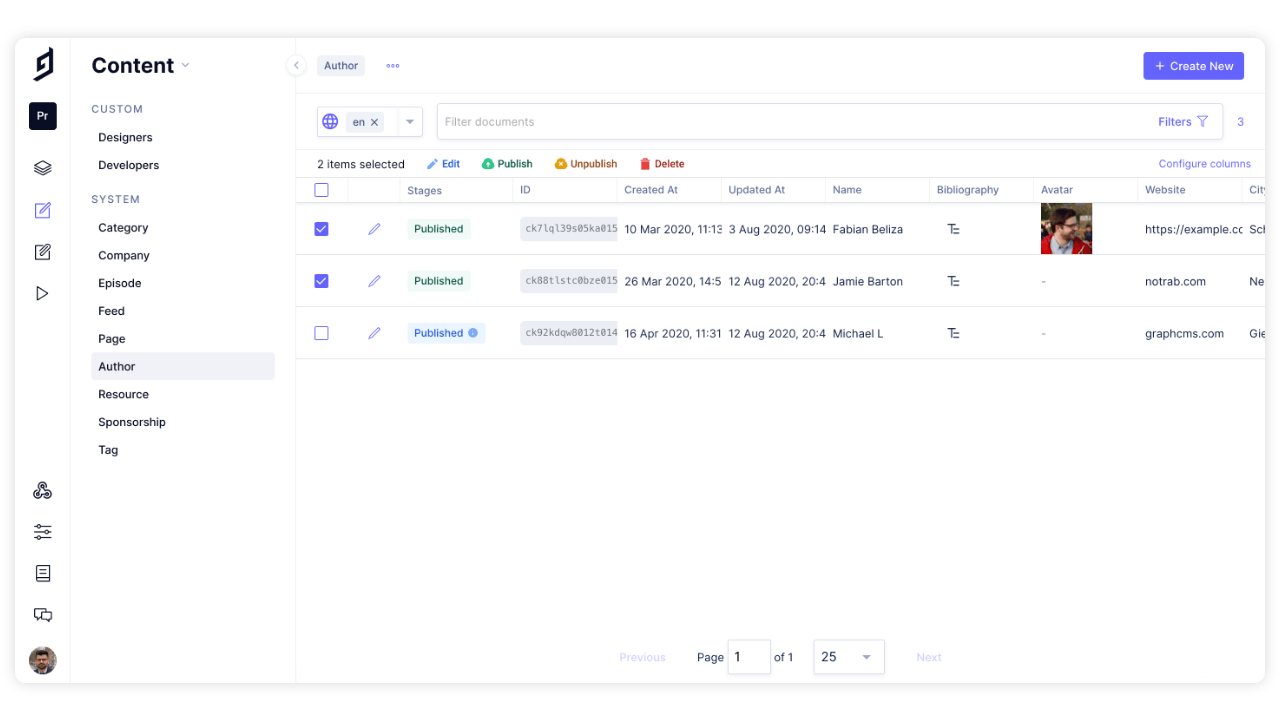Open the Webhooks icon in sidebar
The width and height of the screenshot is (1280, 720).
coord(42,491)
